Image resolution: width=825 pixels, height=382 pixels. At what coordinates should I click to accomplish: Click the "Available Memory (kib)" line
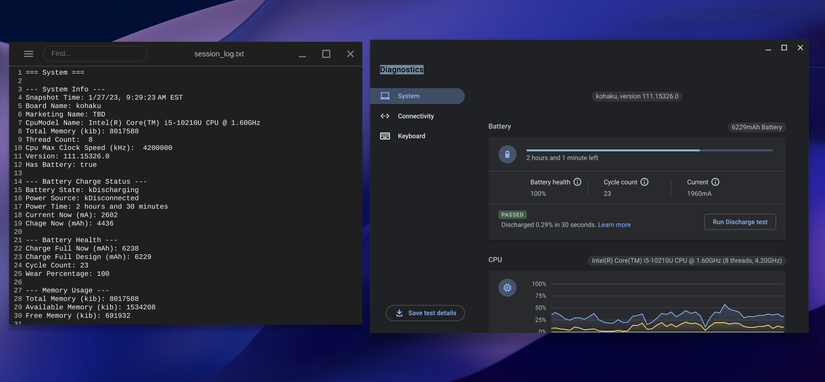[90, 307]
